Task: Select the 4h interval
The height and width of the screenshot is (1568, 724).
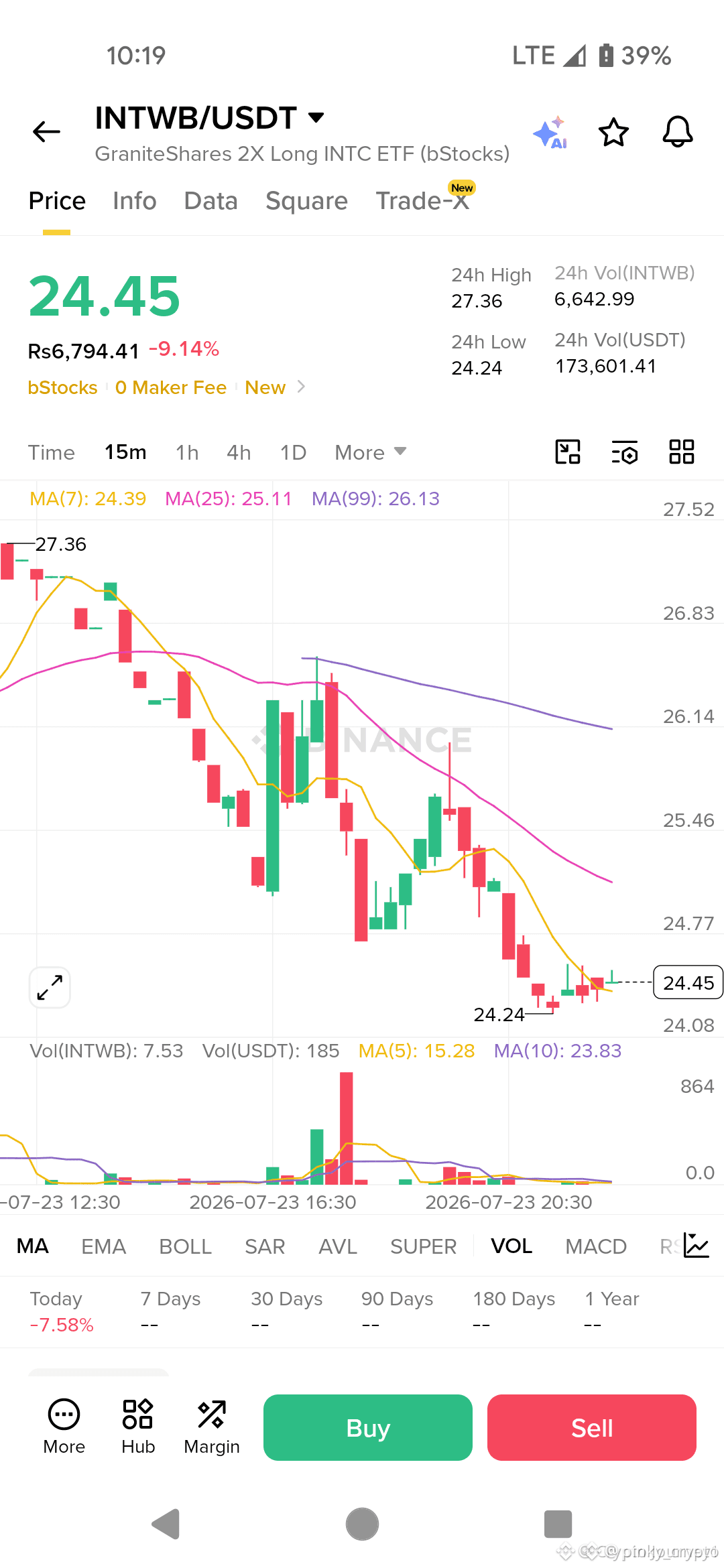Action: [239, 452]
